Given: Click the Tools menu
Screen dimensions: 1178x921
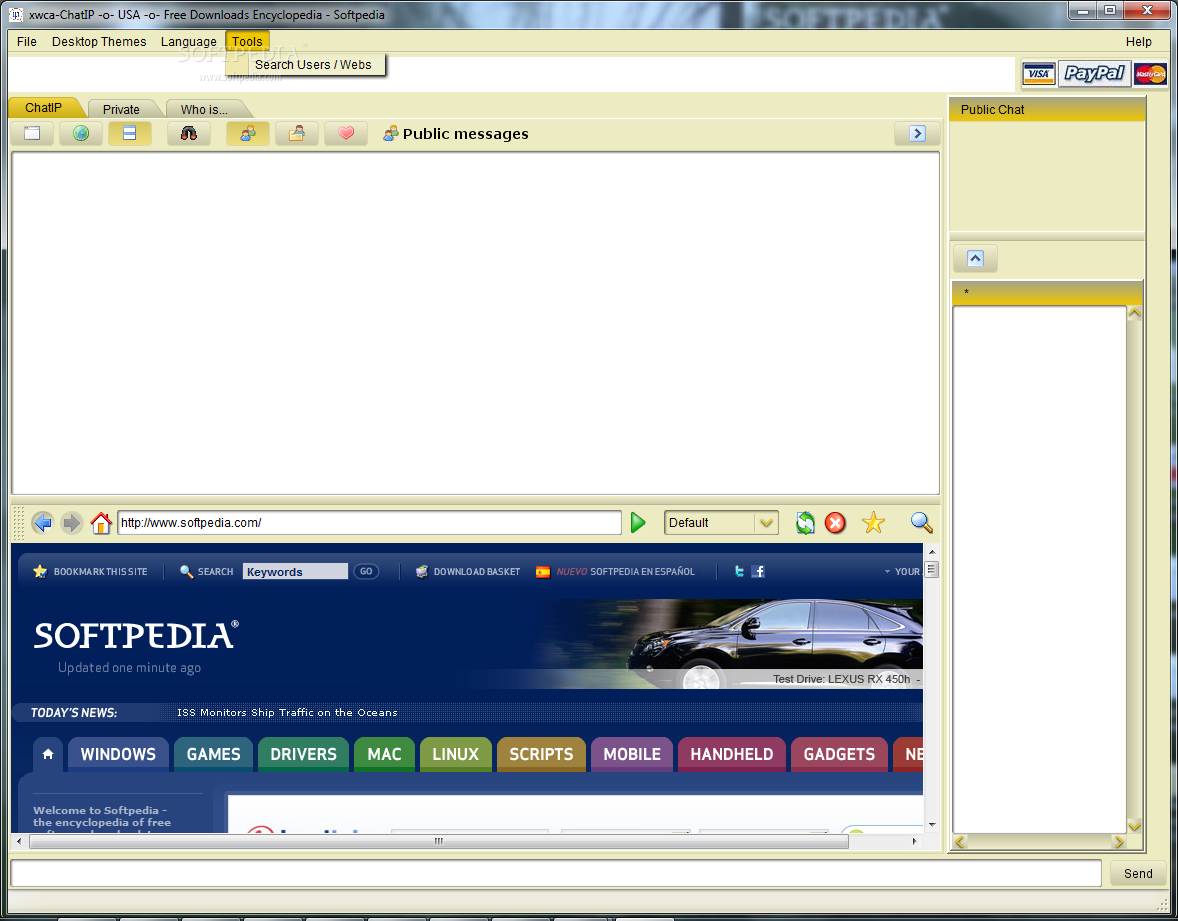Looking at the screenshot, I should (x=247, y=41).
